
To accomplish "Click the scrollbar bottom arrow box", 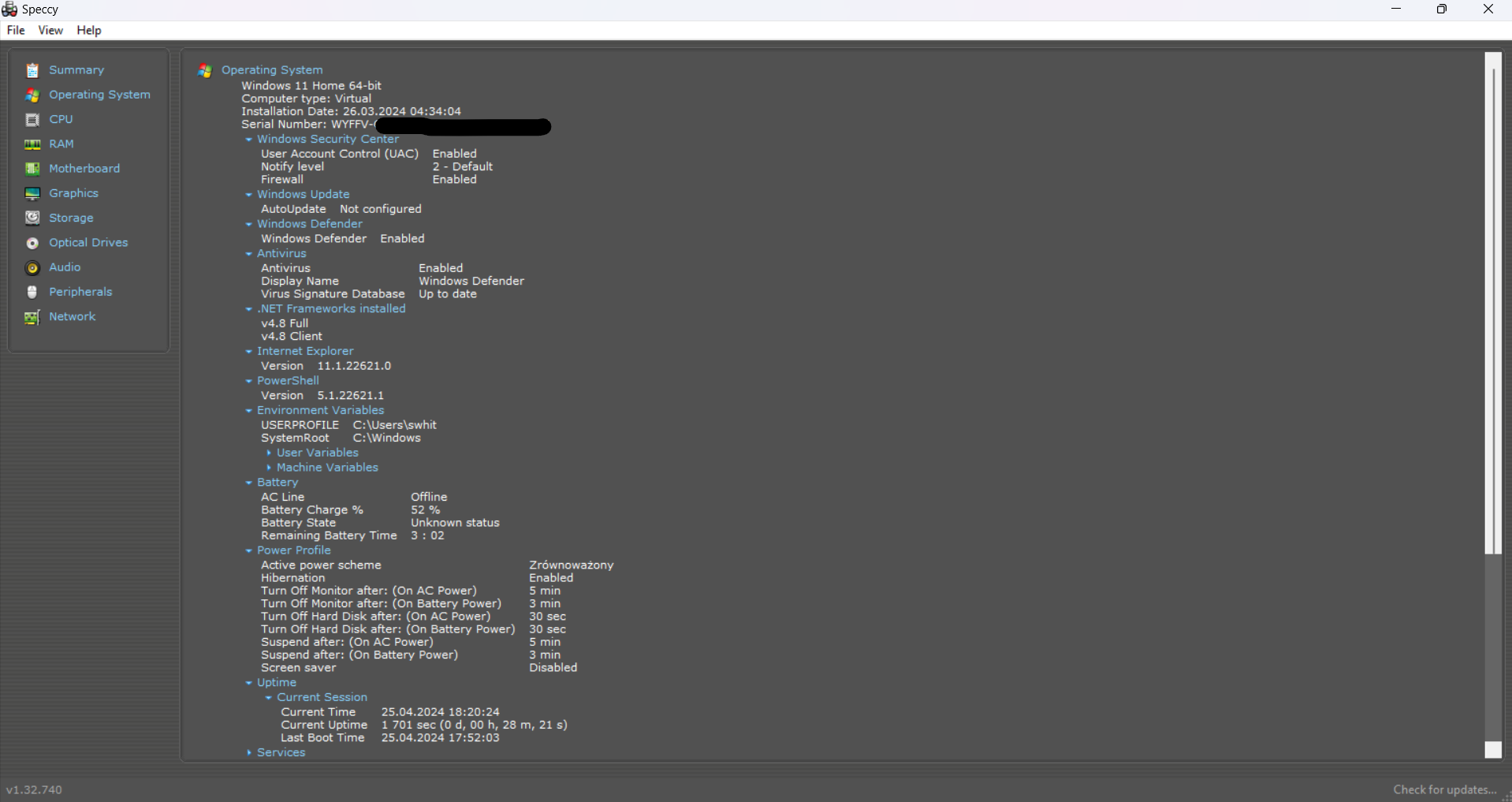I will [1493, 750].
